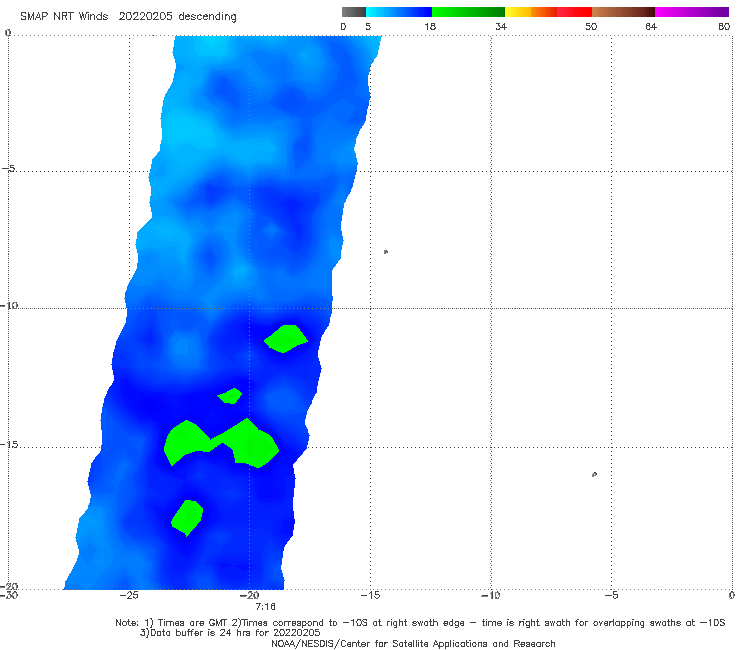Click the red segment of the color bar
The width and height of the screenshot is (740, 650).
(574, 12)
